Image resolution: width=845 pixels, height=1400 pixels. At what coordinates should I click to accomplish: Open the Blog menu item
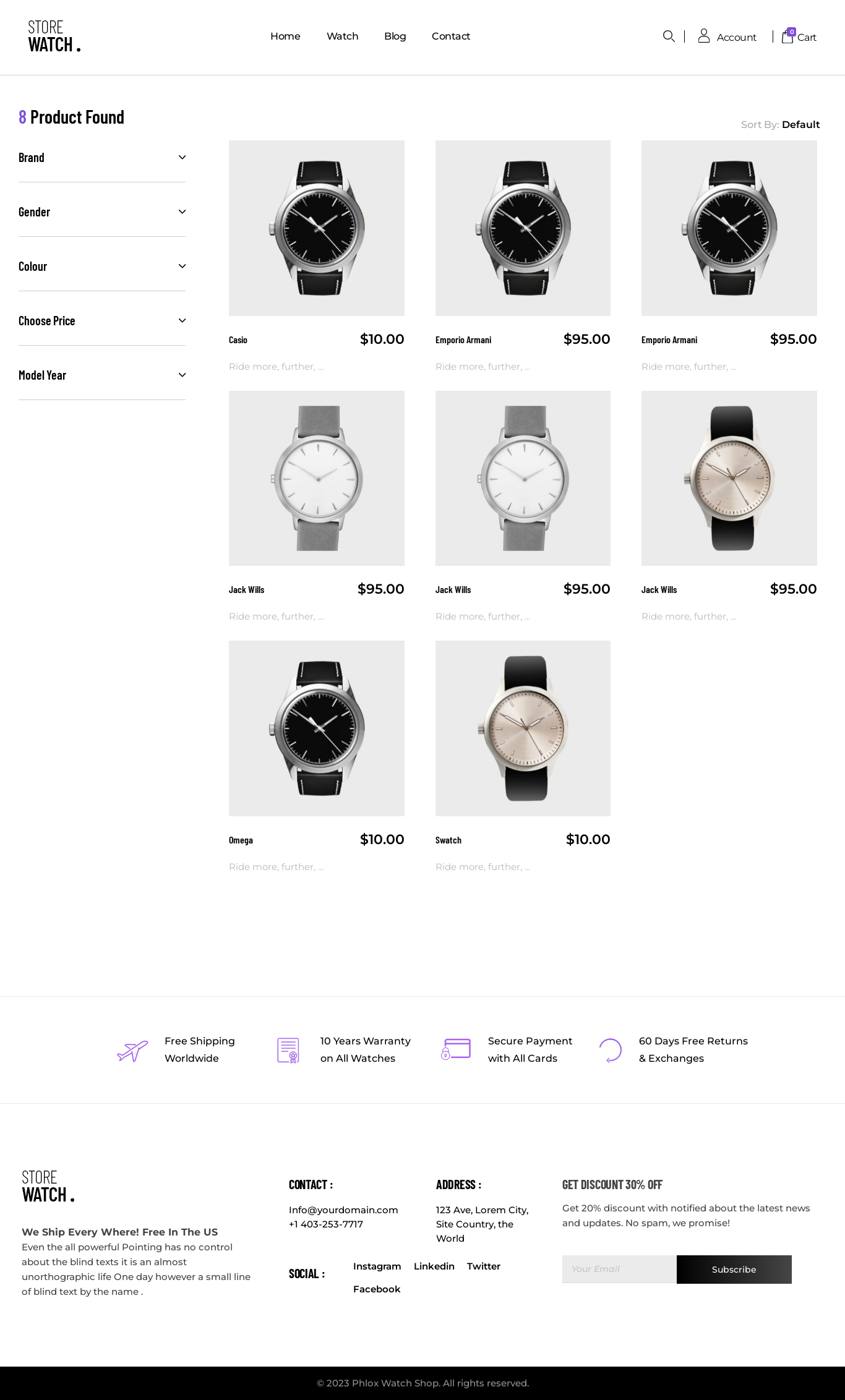(x=395, y=36)
